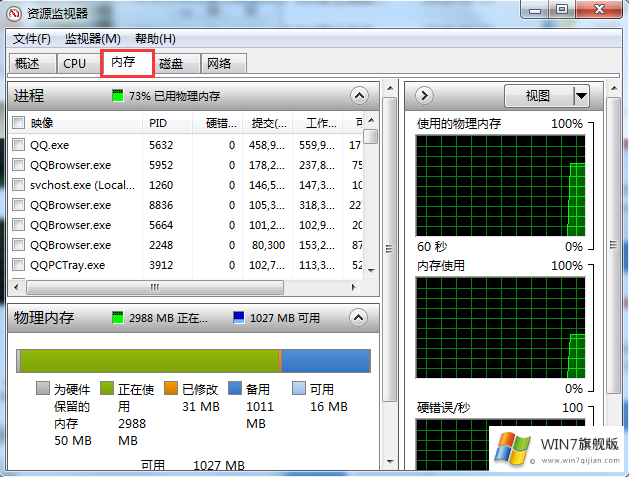Click the graph pane vertical scrollbar thumb

(x=613, y=245)
